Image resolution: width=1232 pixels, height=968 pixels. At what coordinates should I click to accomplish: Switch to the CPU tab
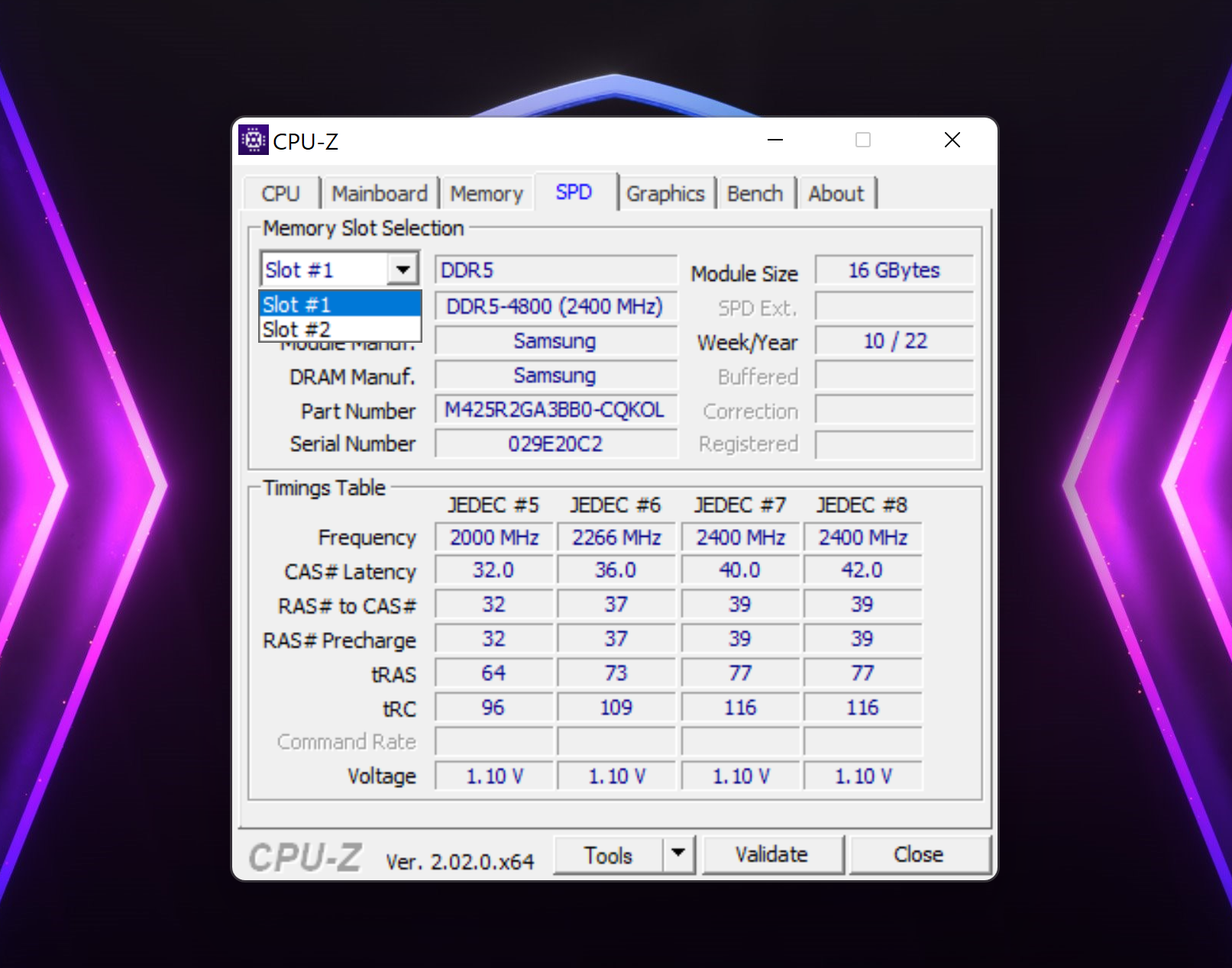(x=280, y=194)
